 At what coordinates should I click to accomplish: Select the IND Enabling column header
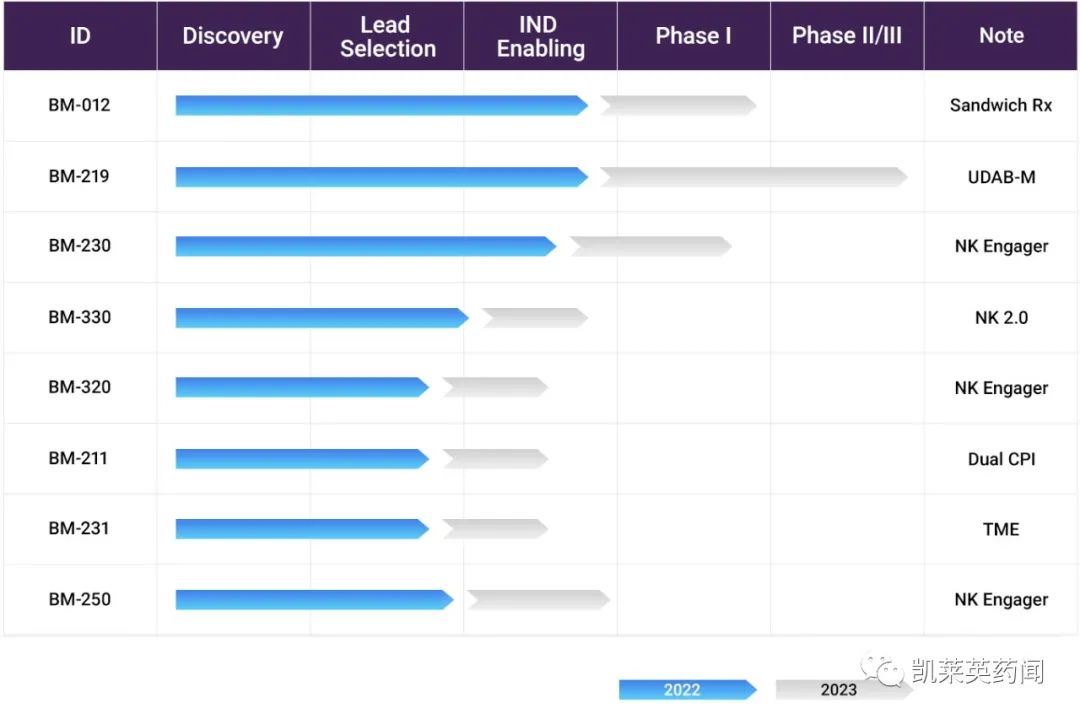point(540,37)
